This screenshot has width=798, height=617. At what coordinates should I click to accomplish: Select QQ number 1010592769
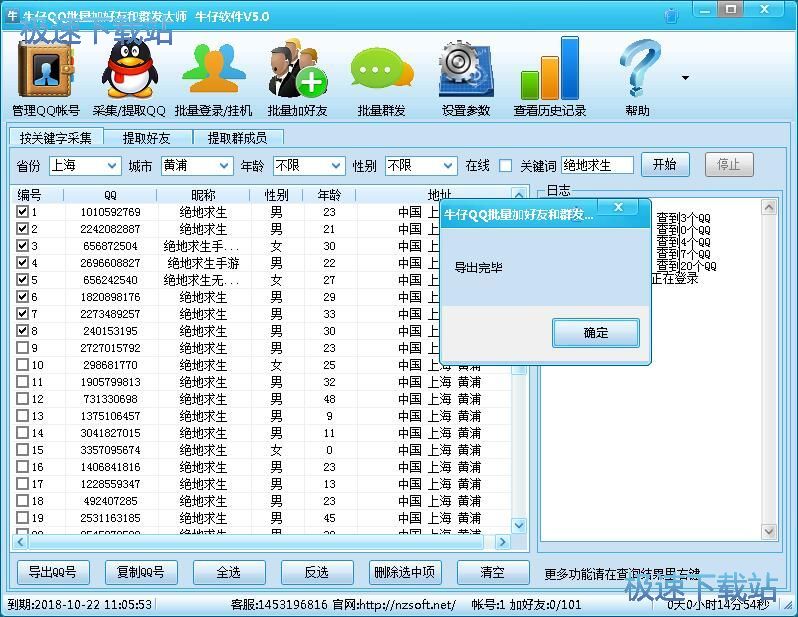110,212
